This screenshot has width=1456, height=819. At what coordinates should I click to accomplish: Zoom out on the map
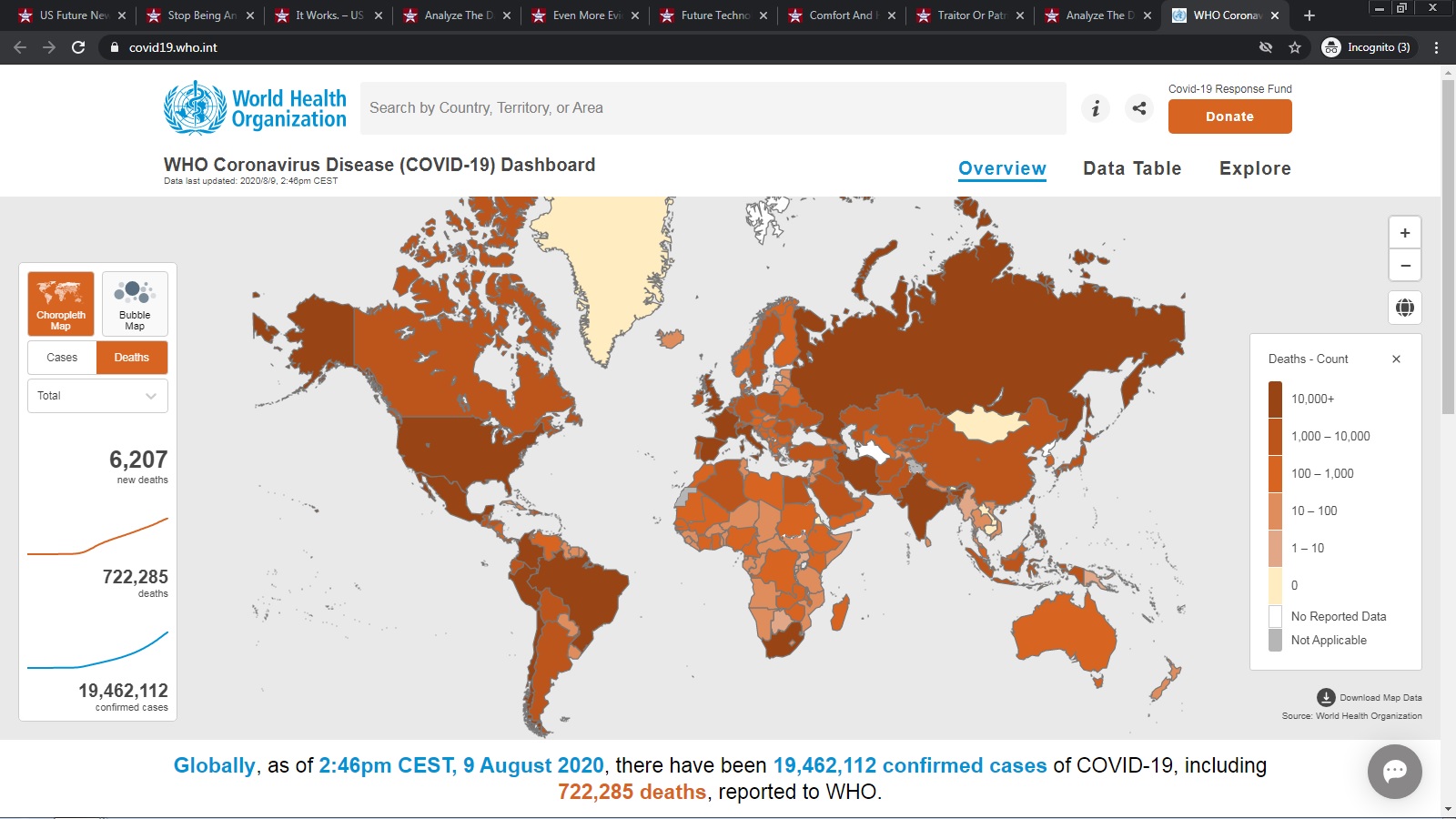click(1404, 266)
